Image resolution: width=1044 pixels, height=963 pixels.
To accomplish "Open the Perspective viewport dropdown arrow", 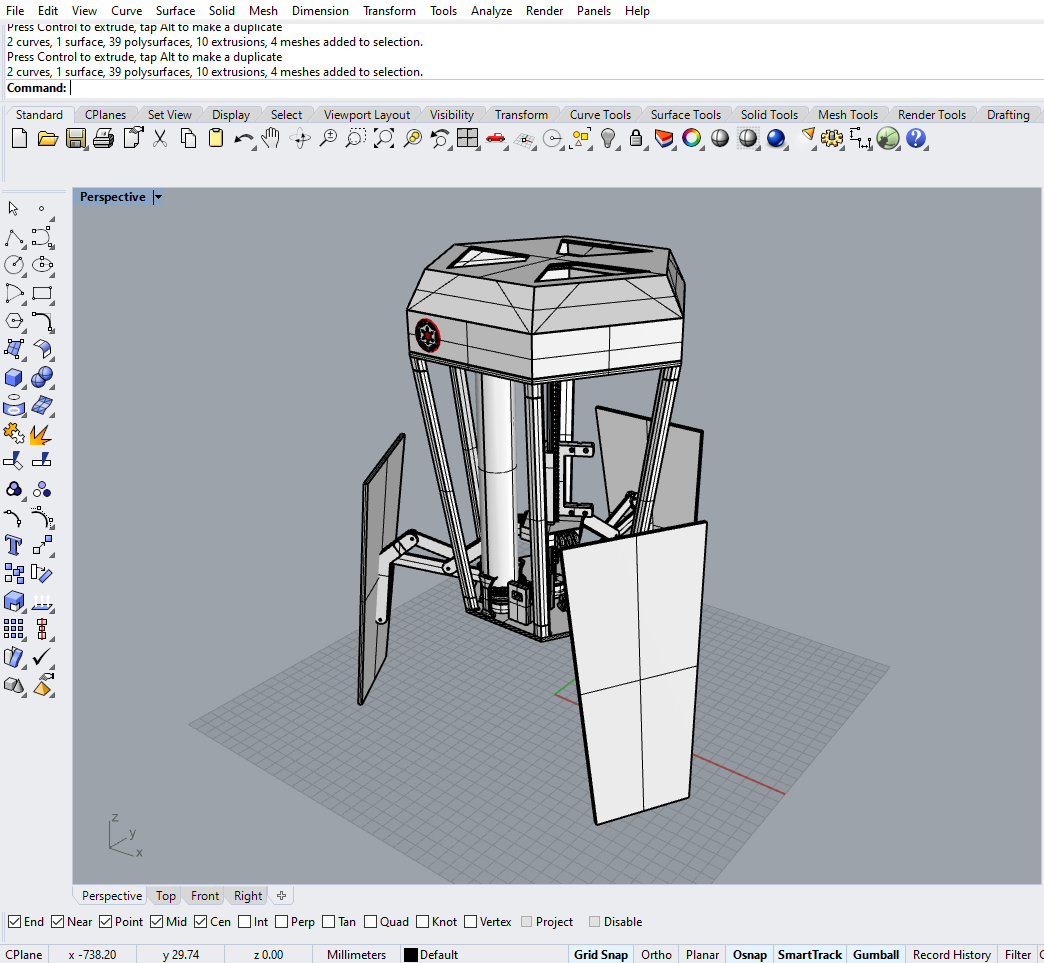I will (158, 197).
